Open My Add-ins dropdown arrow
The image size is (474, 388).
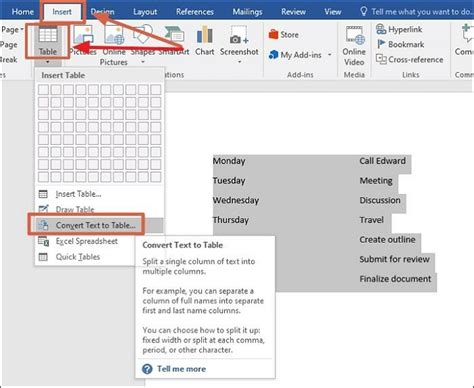[330, 55]
